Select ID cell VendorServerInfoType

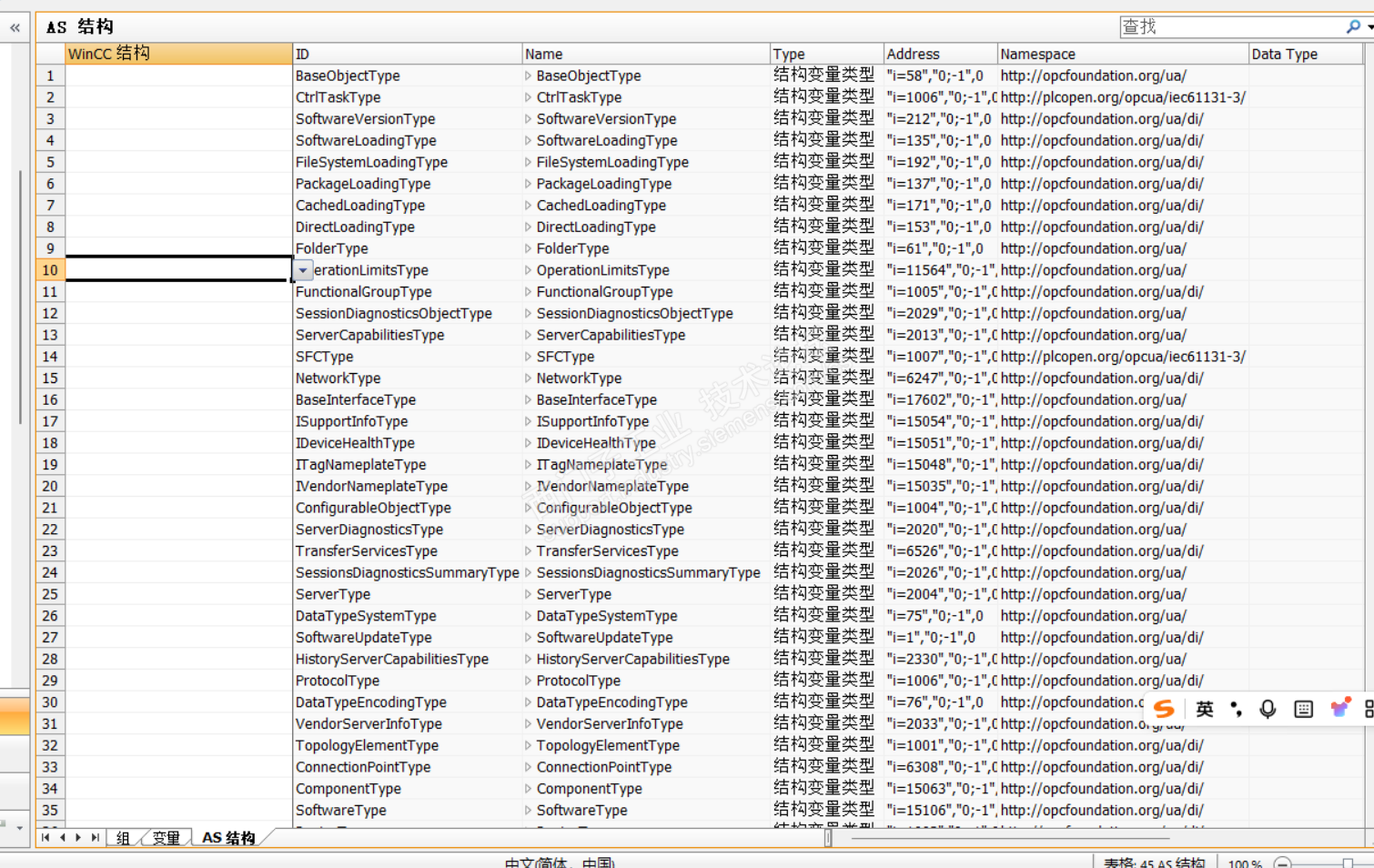(408, 724)
